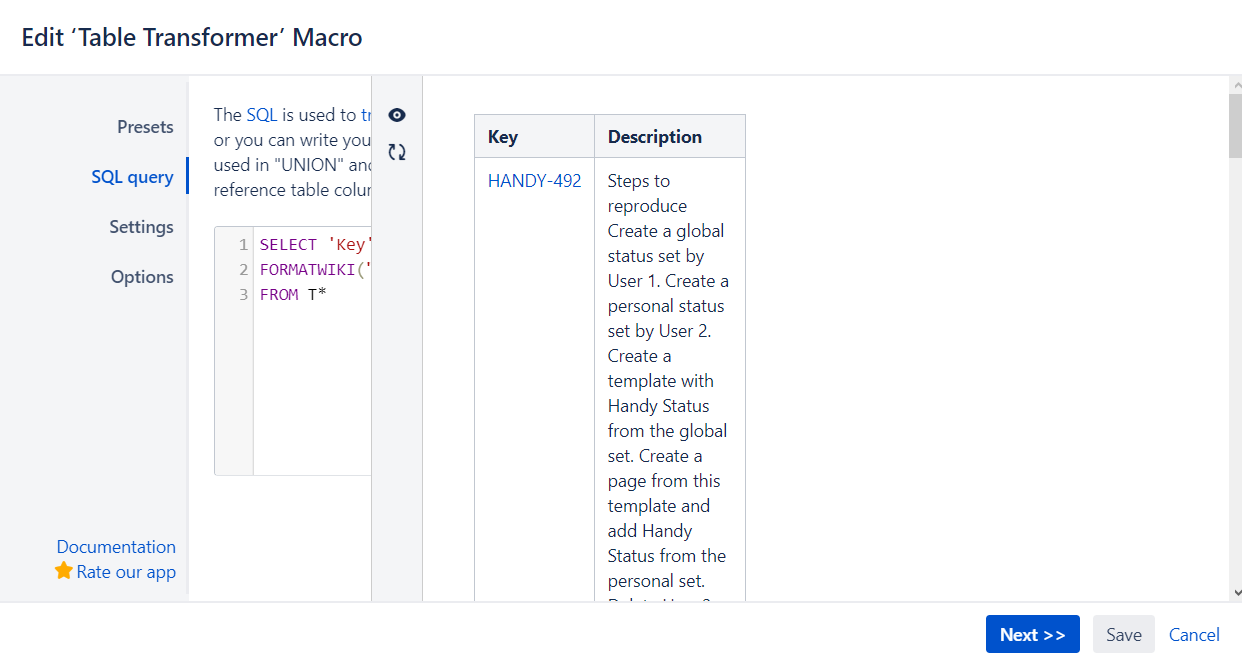
Task: Cancel editing the macro
Action: click(x=1194, y=634)
